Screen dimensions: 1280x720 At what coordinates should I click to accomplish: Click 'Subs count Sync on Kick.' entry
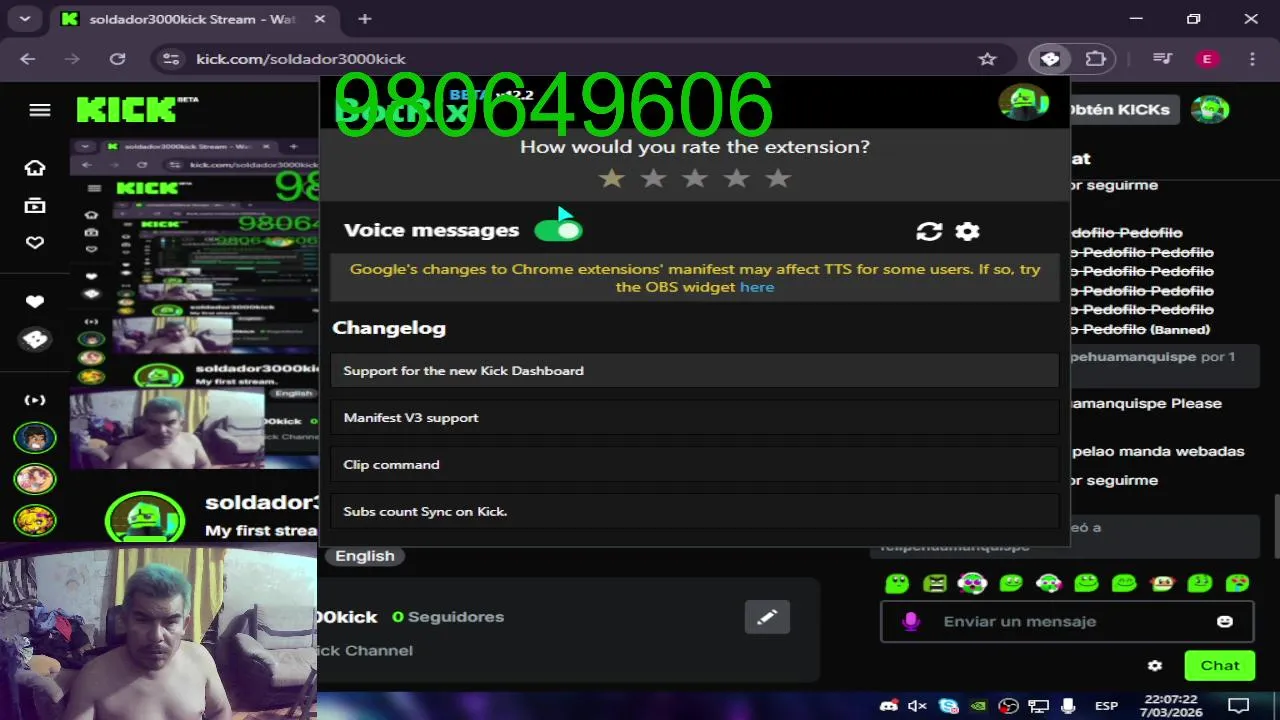pyautogui.click(x=695, y=511)
